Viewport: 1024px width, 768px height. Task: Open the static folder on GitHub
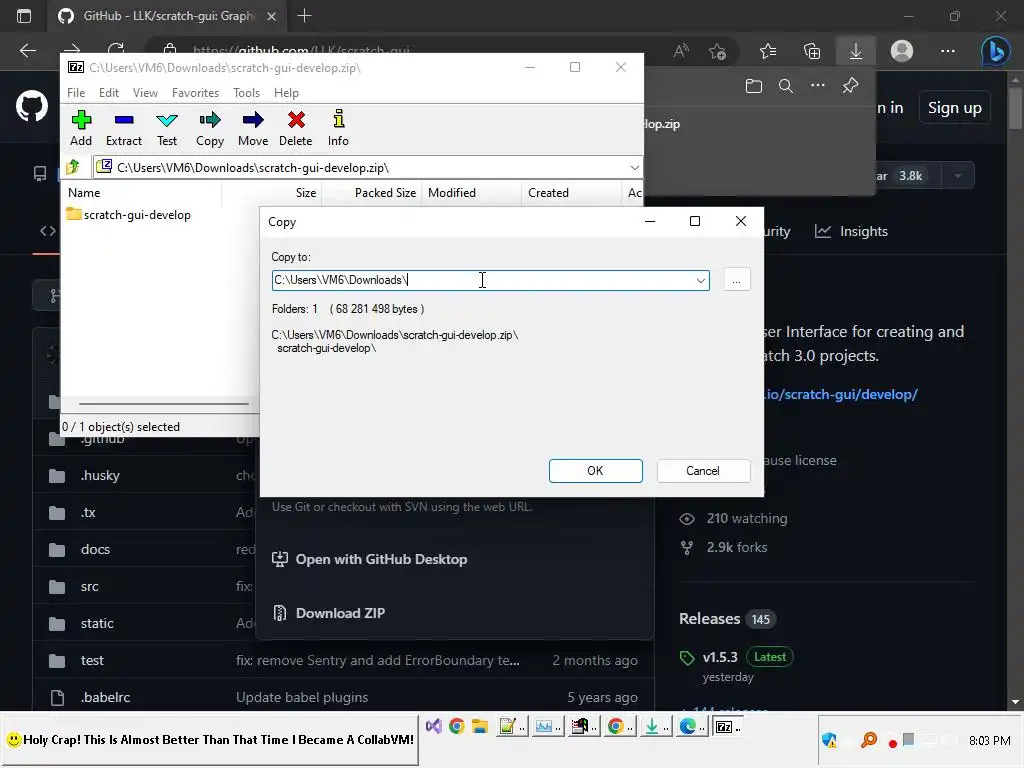click(x=97, y=624)
